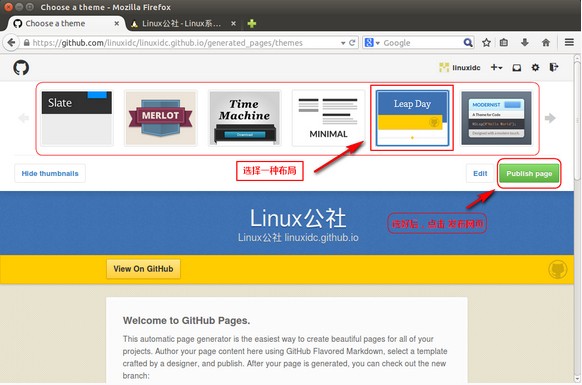Switch to the Linux公社 tab
The image size is (582, 385).
click(x=182, y=24)
